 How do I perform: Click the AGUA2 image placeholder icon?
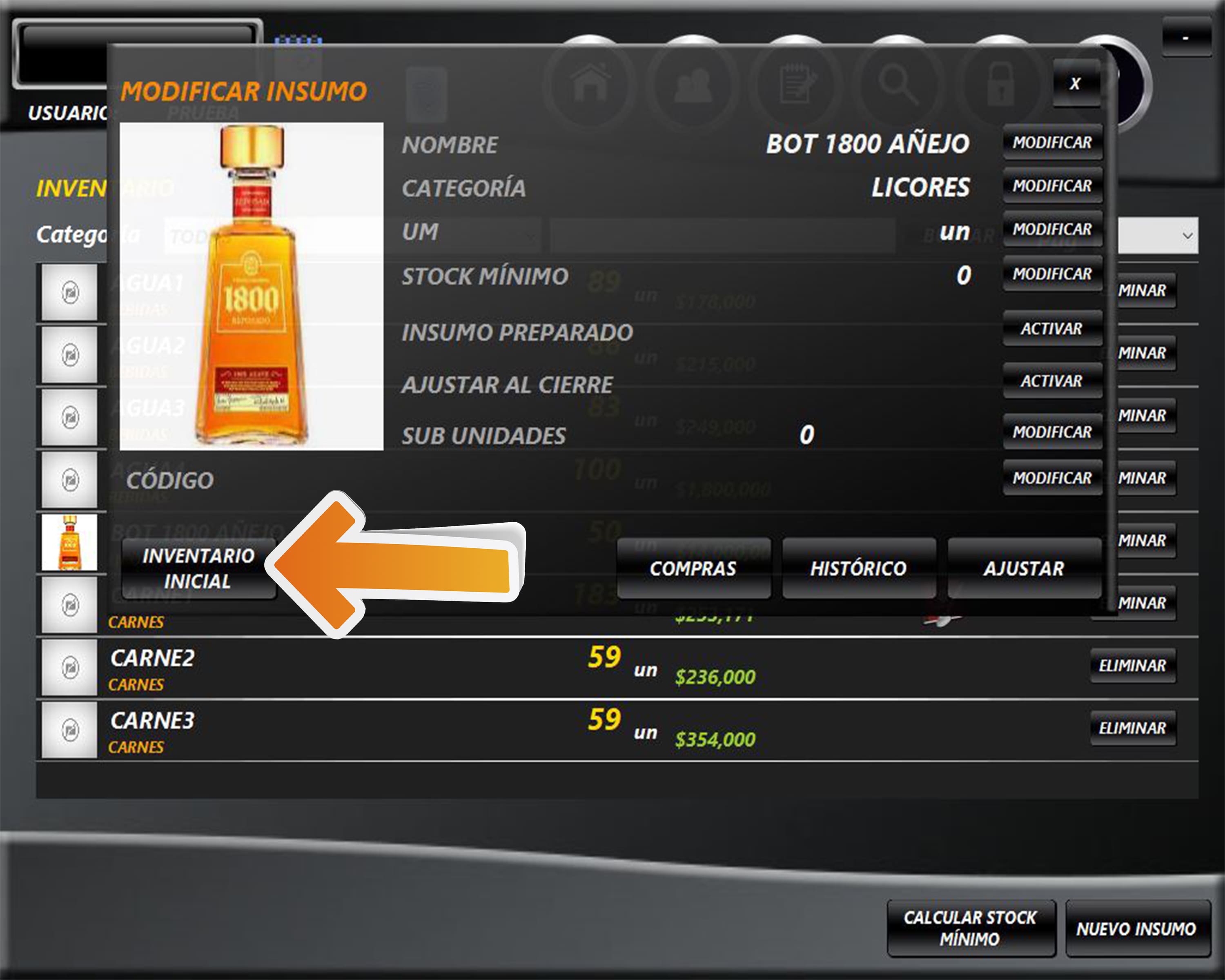pos(70,355)
